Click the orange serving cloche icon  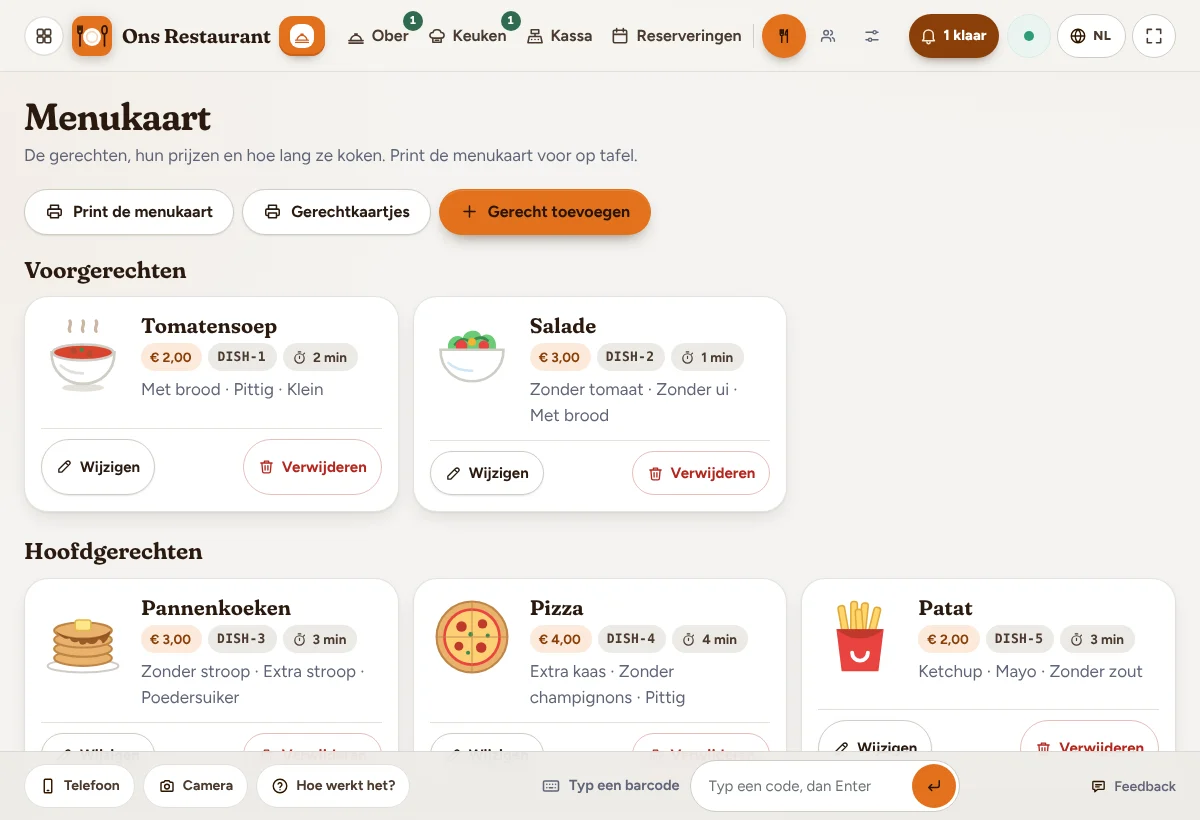302,36
